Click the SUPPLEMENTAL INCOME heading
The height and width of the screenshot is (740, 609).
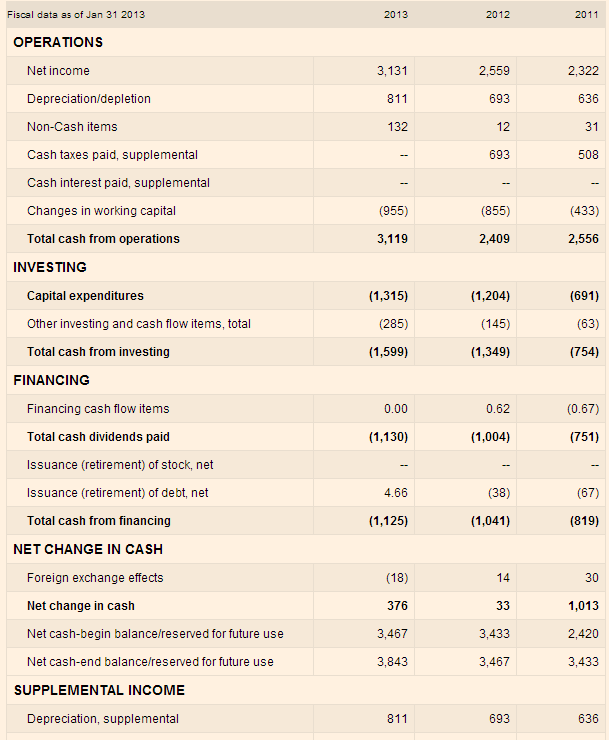pos(99,690)
